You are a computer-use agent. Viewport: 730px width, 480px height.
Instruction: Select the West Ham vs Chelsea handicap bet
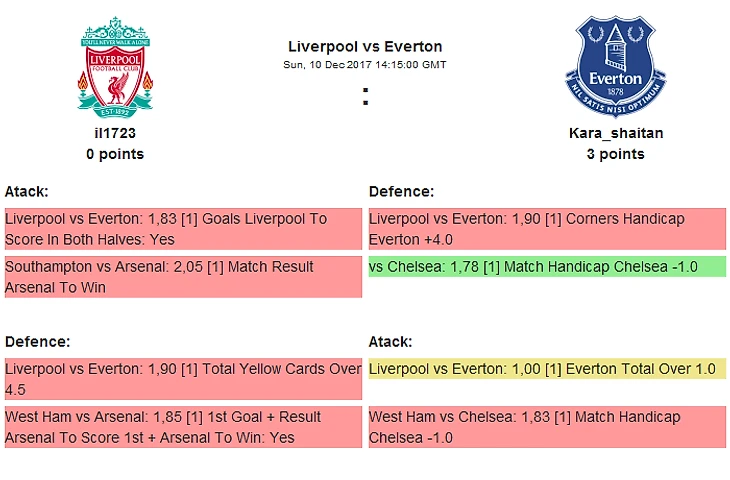546,427
